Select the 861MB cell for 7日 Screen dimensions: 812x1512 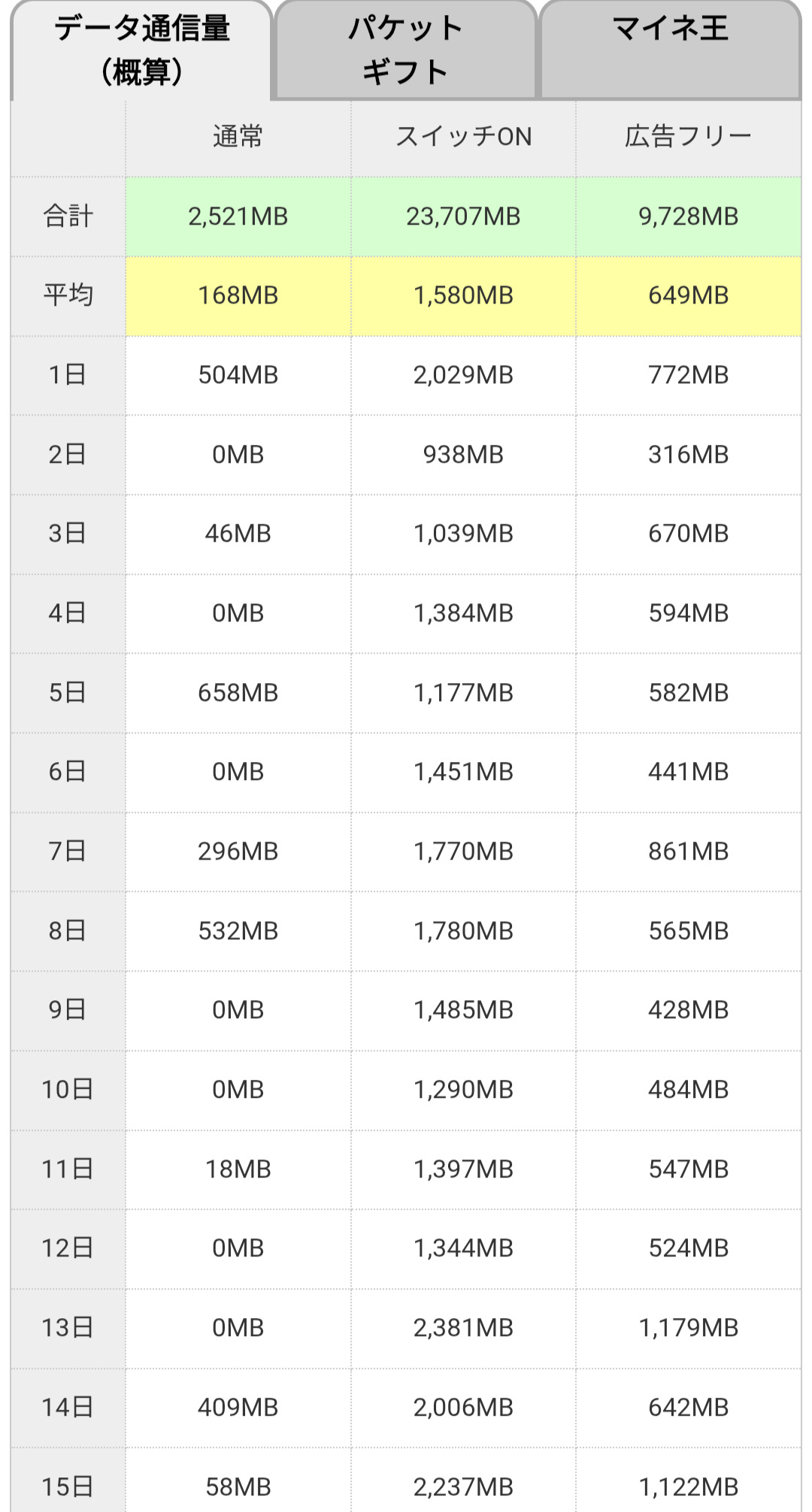pos(688,851)
